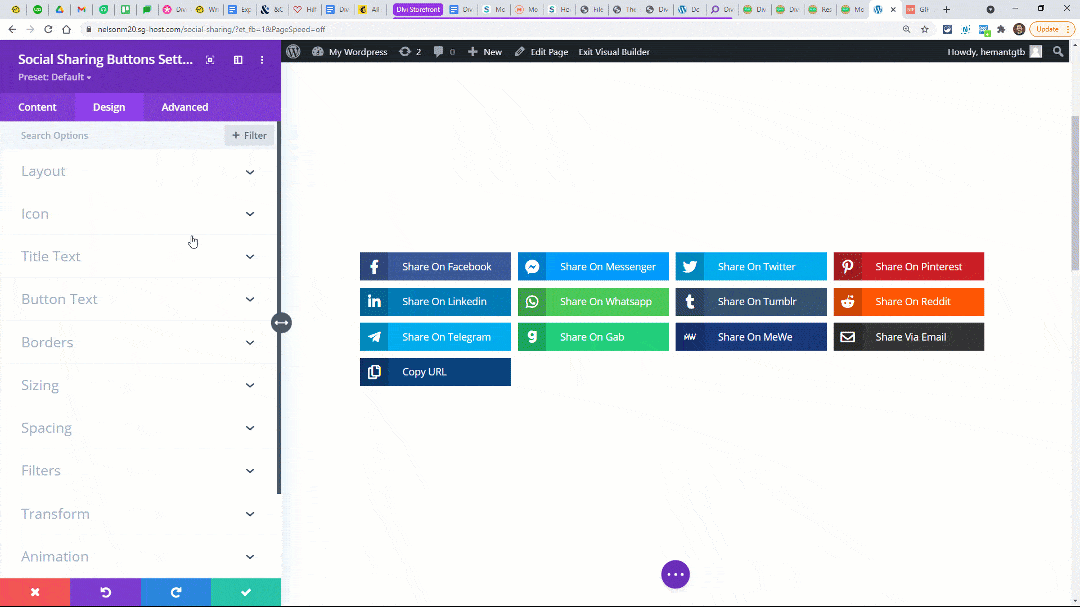This screenshot has width=1080, height=607.
Task: Click the Share On Linkedin button
Action: coord(435,302)
